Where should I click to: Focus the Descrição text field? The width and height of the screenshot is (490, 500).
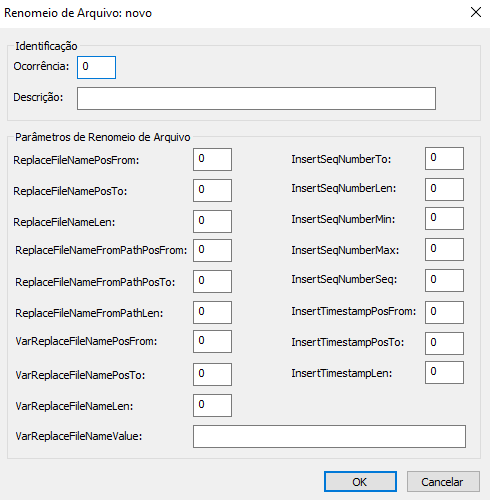(x=256, y=98)
